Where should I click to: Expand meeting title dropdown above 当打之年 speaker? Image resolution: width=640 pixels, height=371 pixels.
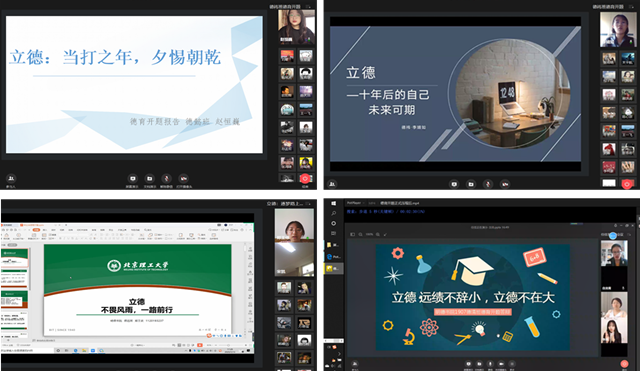click(309, 6)
